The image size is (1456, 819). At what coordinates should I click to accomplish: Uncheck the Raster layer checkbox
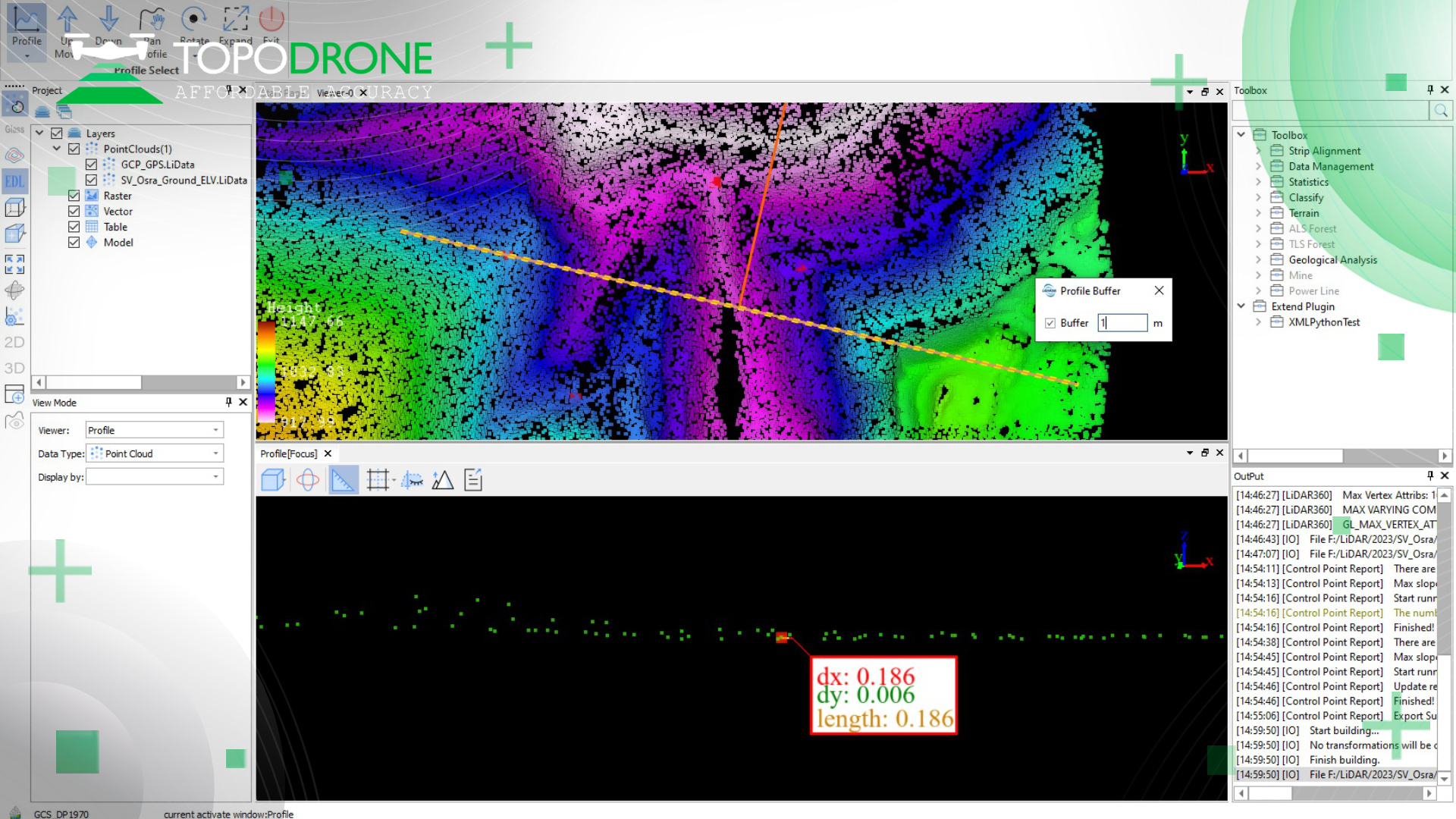[x=74, y=196]
